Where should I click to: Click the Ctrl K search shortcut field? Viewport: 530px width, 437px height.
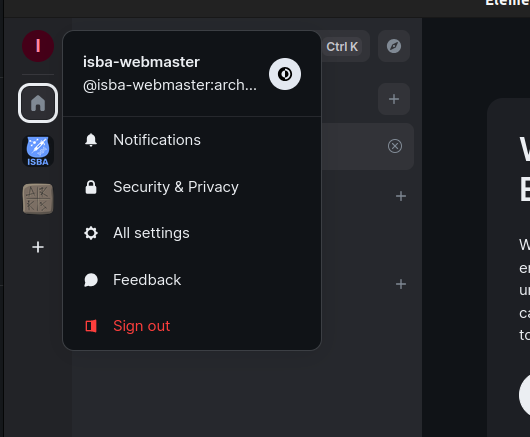point(342,46)
